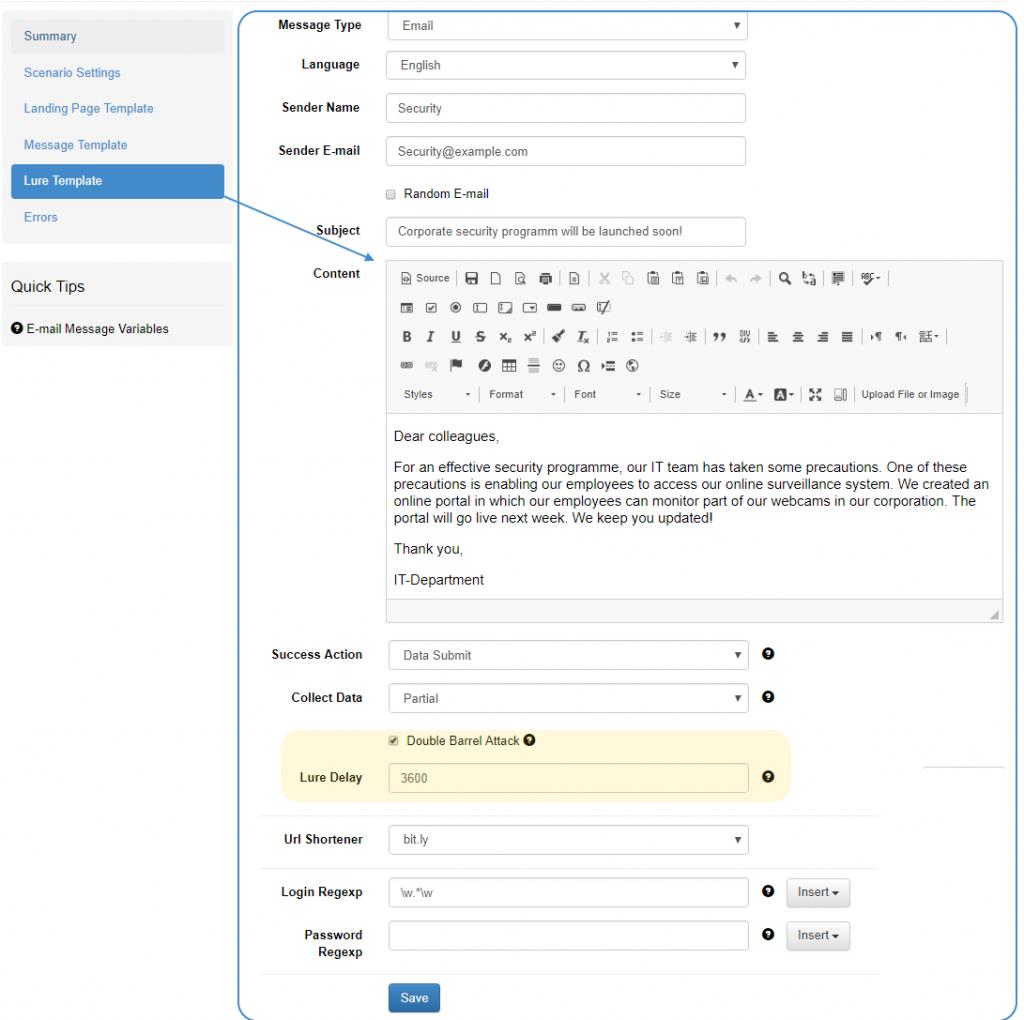Click the print icon in editor toolbar
Screen dimensions: 1024x1020
pyautogui.click(x=545, y=278)
